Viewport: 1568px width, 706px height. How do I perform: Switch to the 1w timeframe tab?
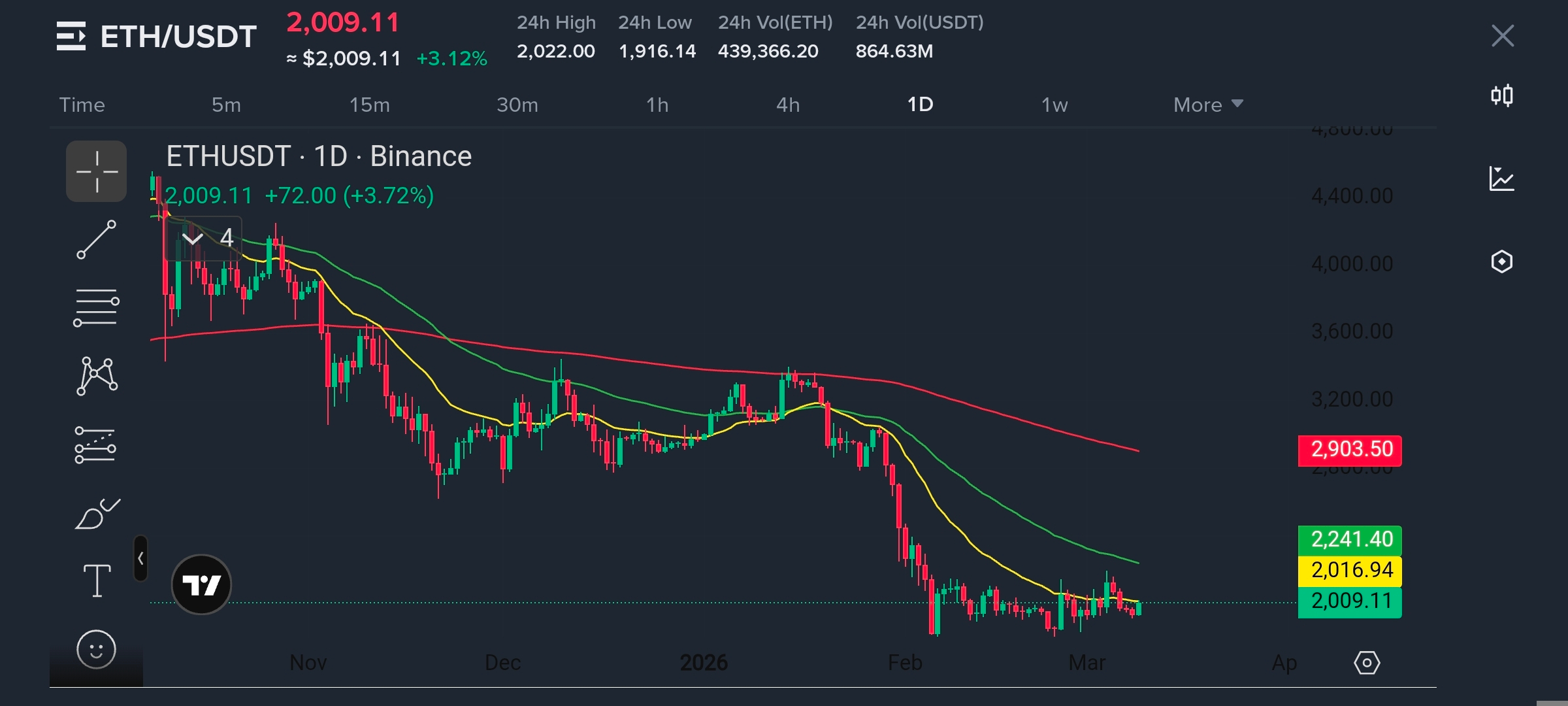[x=1054, y=105]
